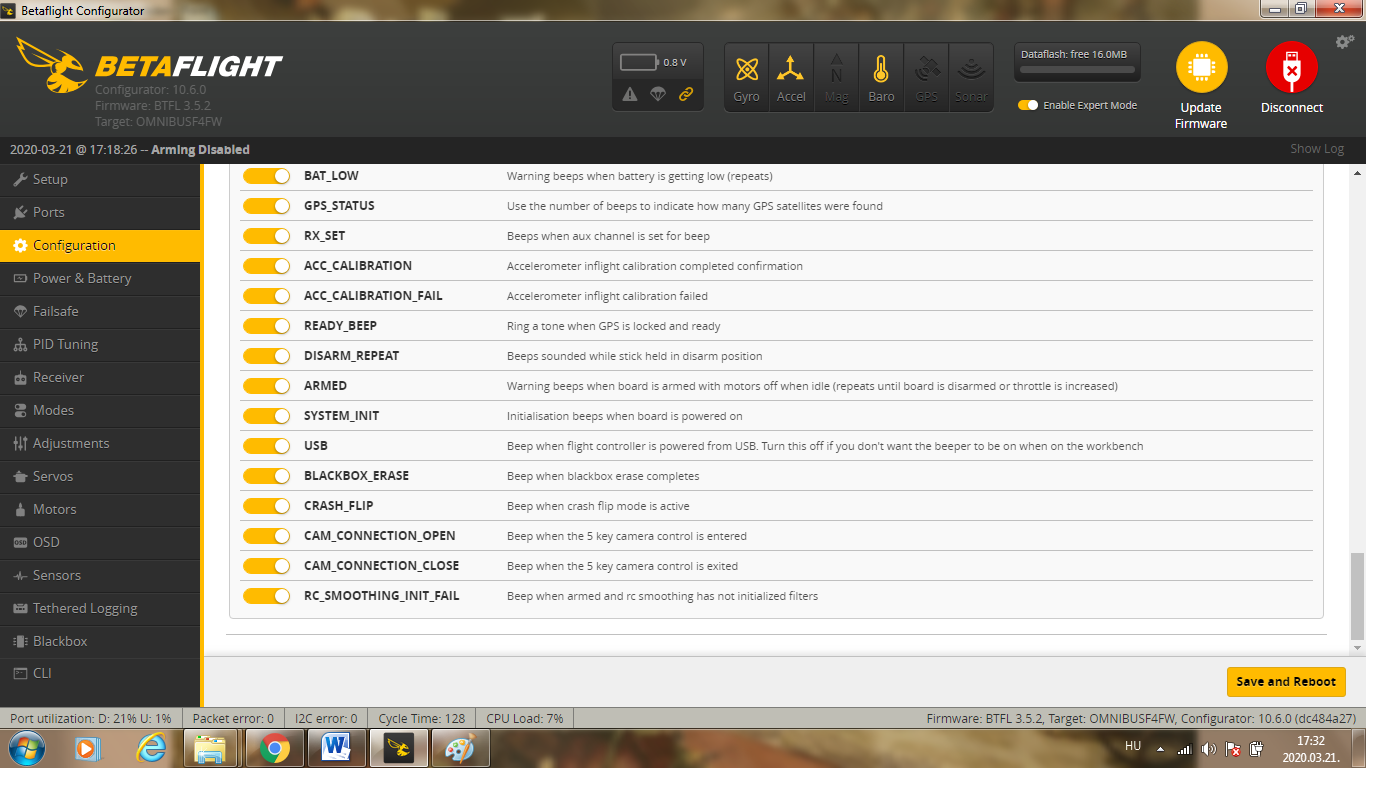
Task: Open Google Chrome from the taskbar
Action: click(x=275, y=748)
